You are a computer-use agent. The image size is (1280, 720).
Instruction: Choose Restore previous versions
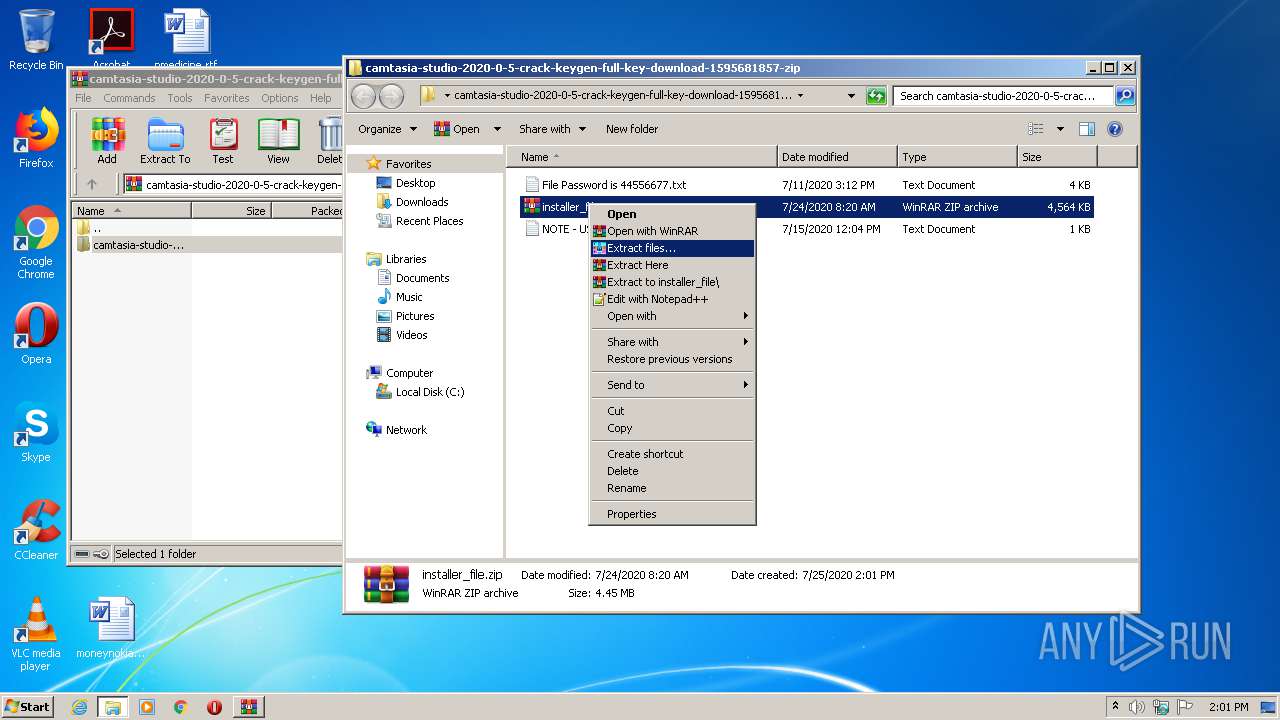(673, 359)
